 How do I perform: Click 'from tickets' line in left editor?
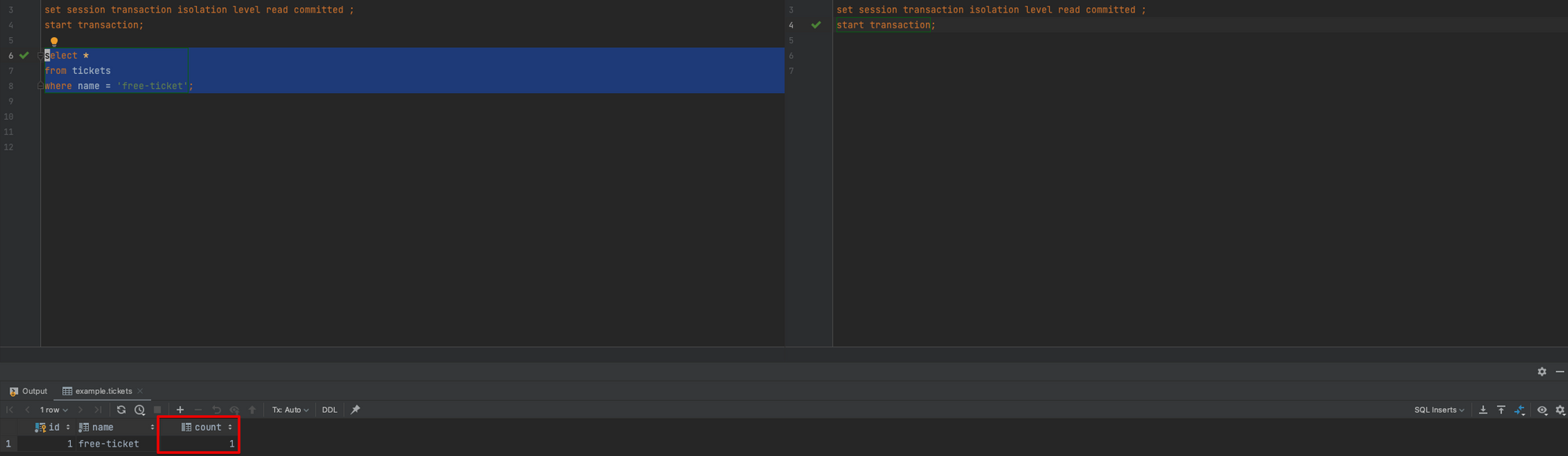(77, 71)
